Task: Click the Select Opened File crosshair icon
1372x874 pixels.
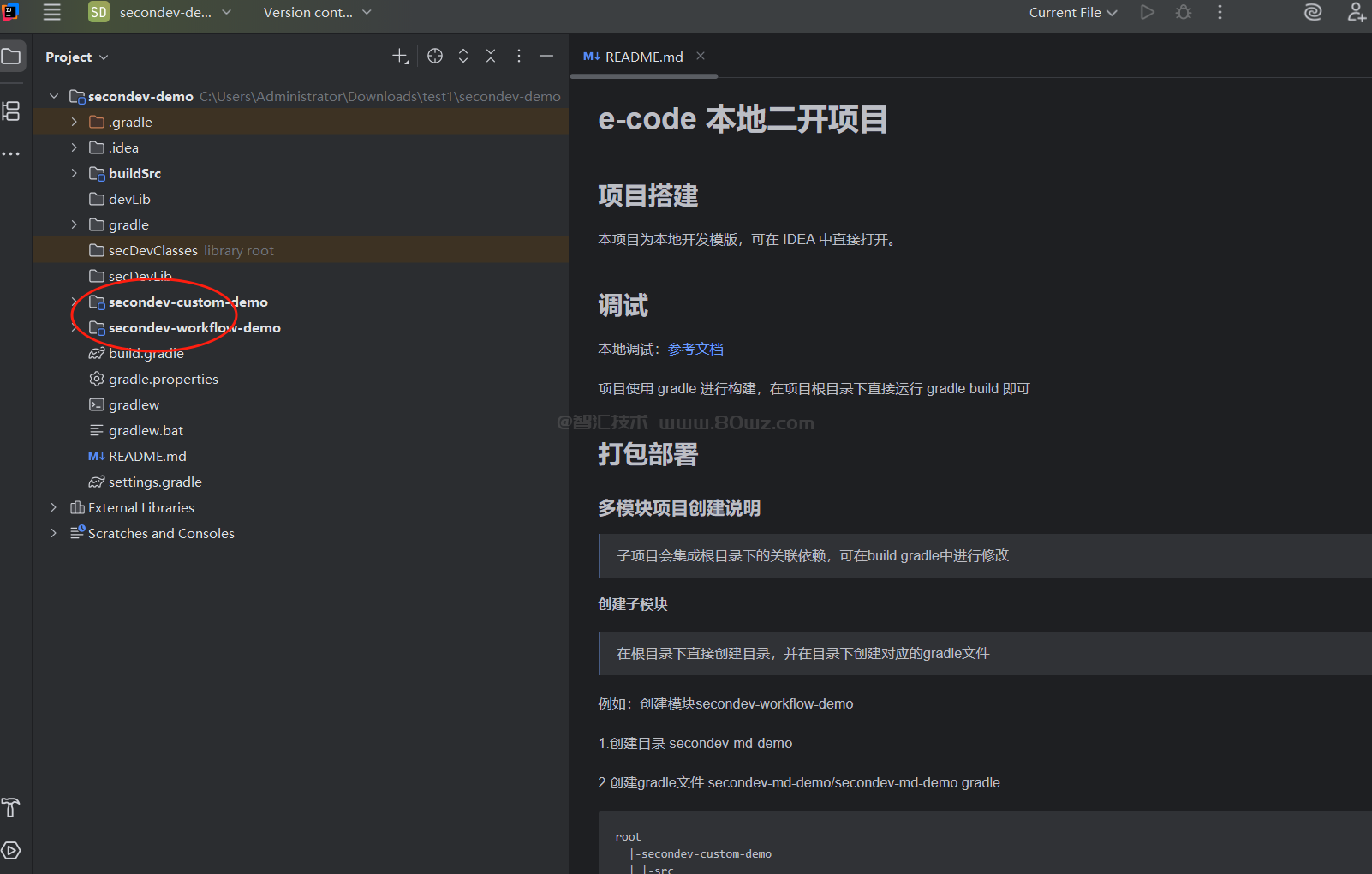Action: point(435,57)
